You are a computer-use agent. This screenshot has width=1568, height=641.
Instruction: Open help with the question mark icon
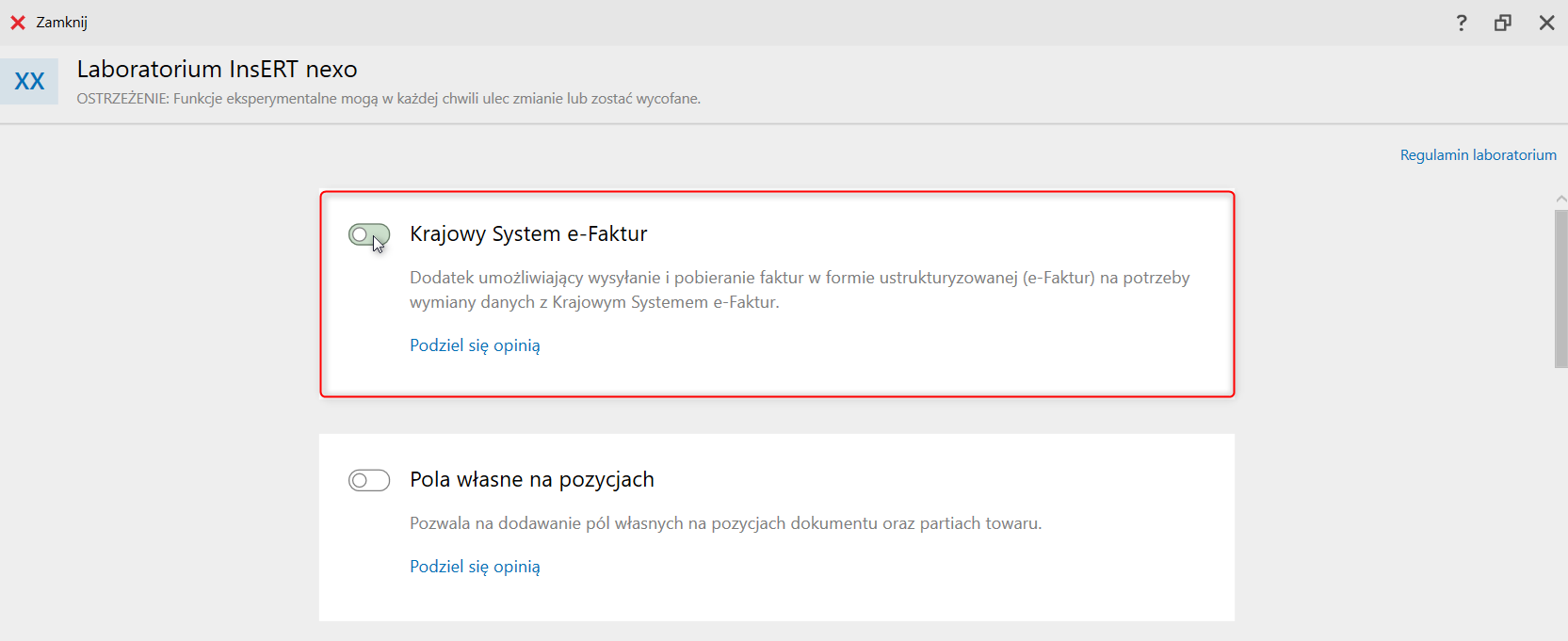[x=1462, y=23]
